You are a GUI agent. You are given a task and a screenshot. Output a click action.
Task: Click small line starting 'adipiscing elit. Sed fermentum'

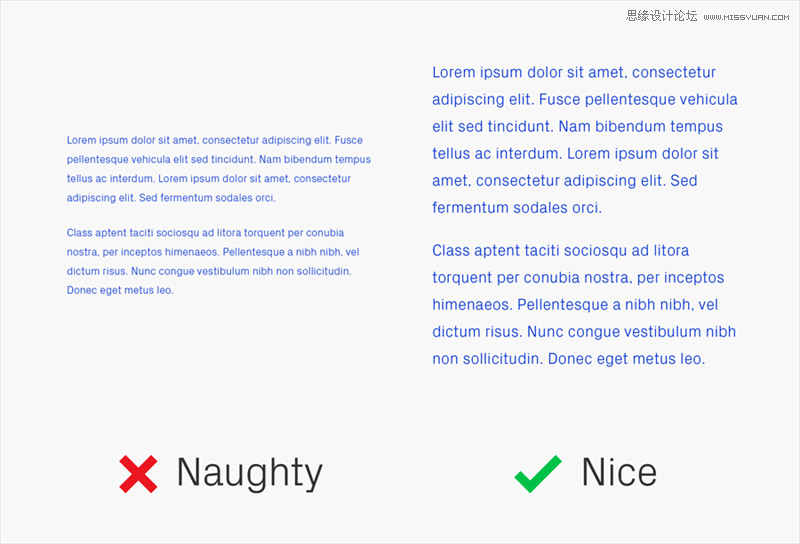171,198
